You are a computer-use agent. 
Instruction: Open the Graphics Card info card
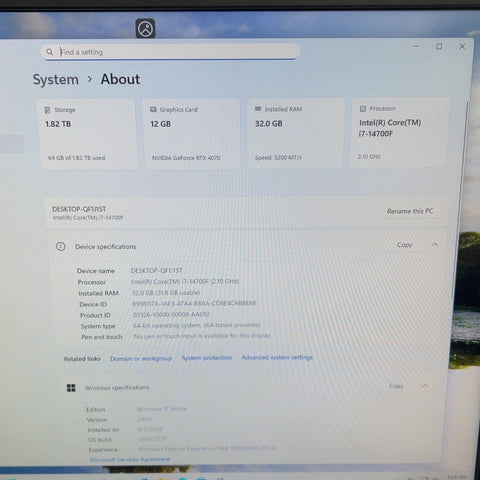click(192, 133)
